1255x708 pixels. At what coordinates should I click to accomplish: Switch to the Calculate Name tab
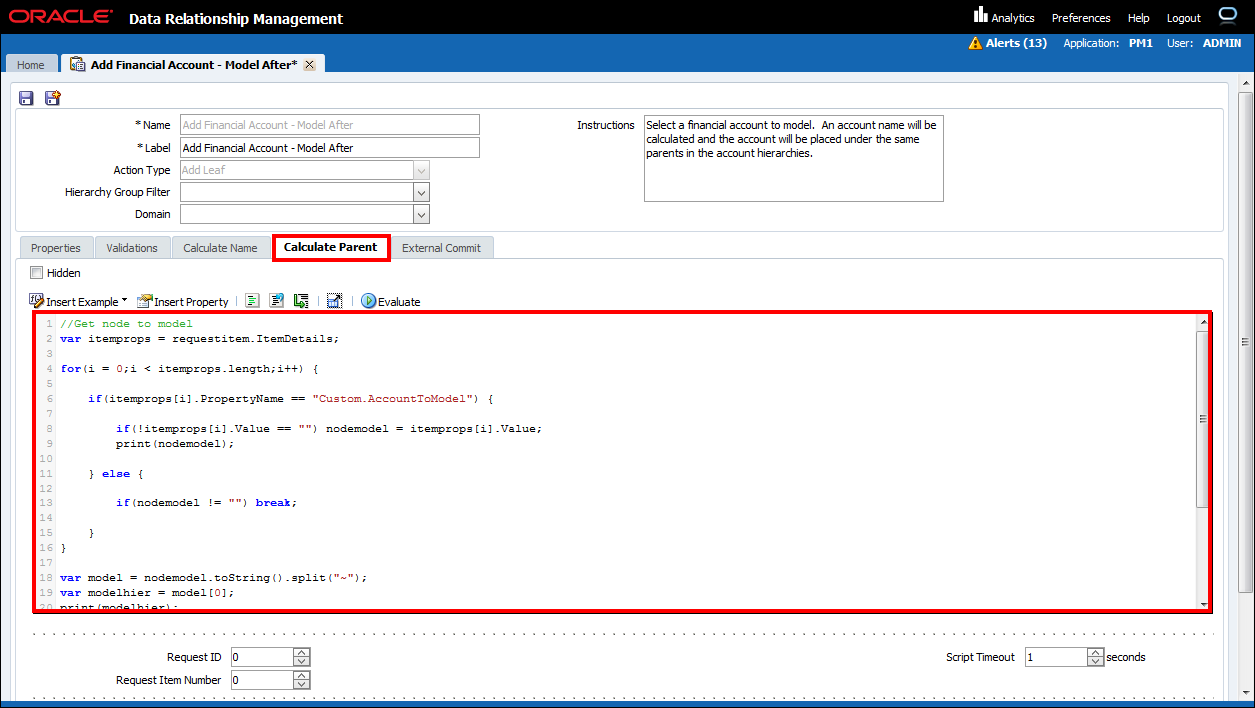[x=220, y=248]
